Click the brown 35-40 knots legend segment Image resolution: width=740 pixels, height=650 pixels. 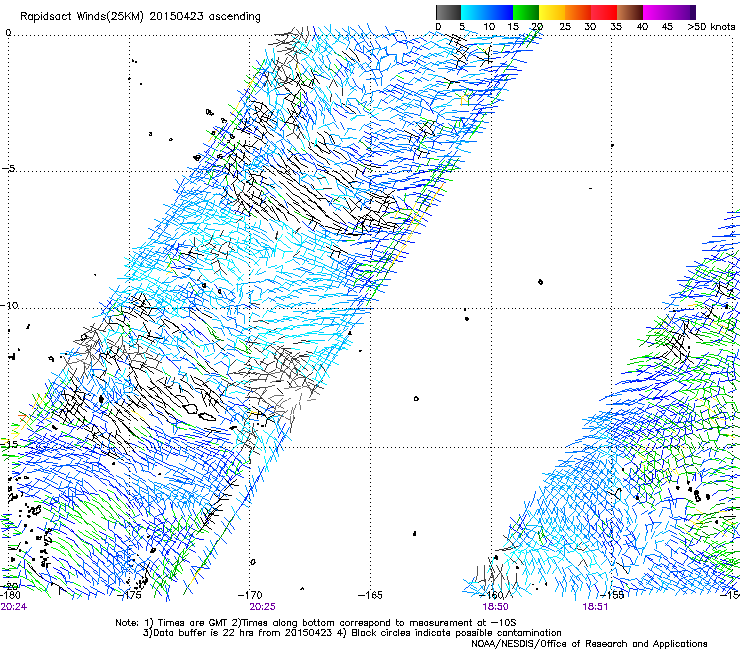click(x=630, y=12)
